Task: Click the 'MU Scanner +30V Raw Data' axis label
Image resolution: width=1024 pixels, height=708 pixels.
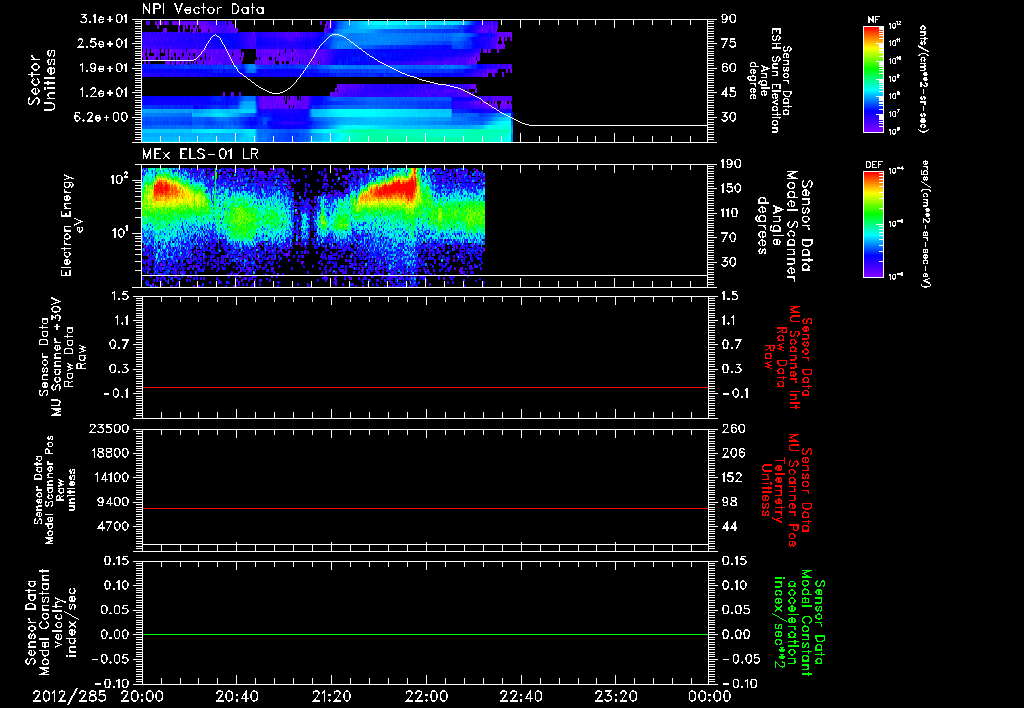Action: [62, 357]
